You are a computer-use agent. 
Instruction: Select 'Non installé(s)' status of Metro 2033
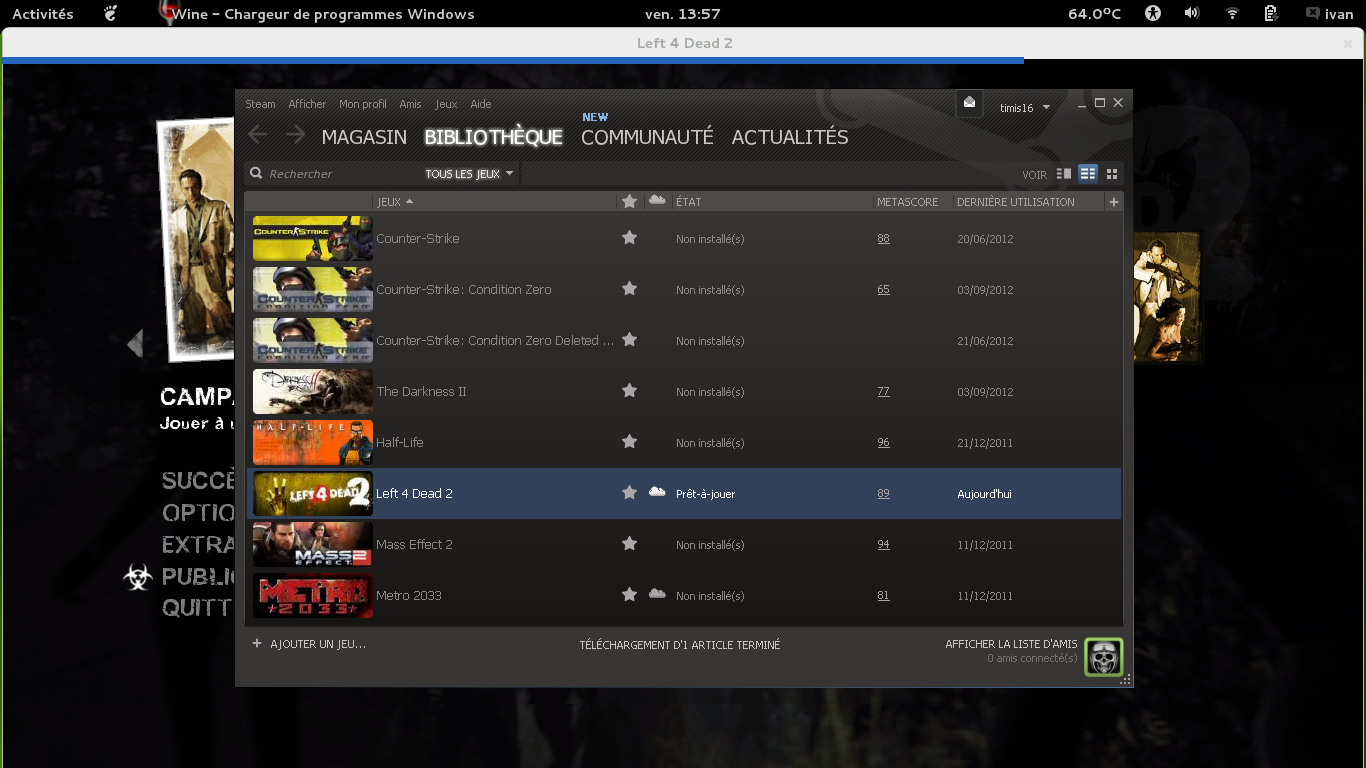coord(710,596)
